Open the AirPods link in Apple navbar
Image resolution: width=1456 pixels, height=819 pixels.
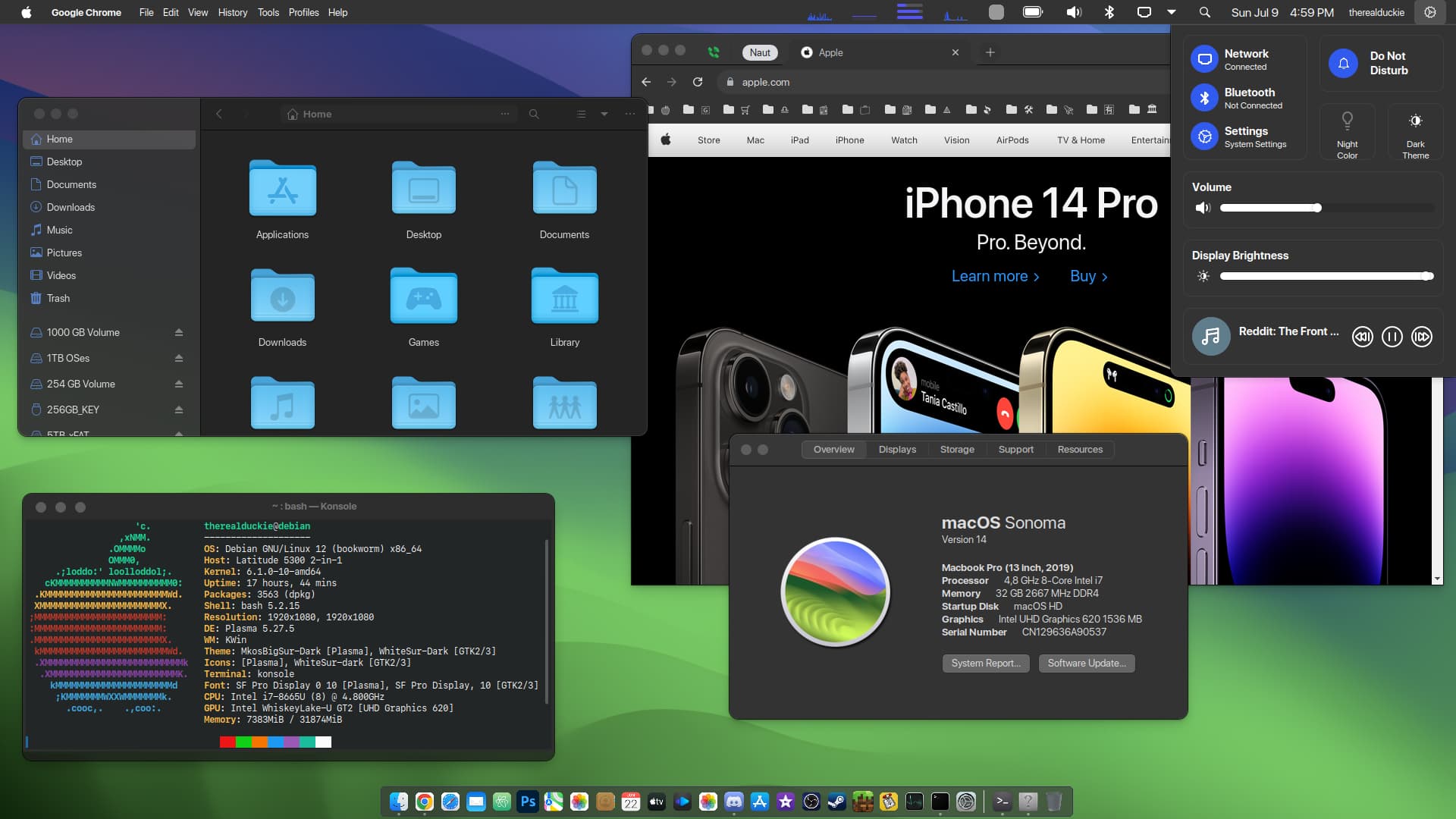coord(1012,140)
